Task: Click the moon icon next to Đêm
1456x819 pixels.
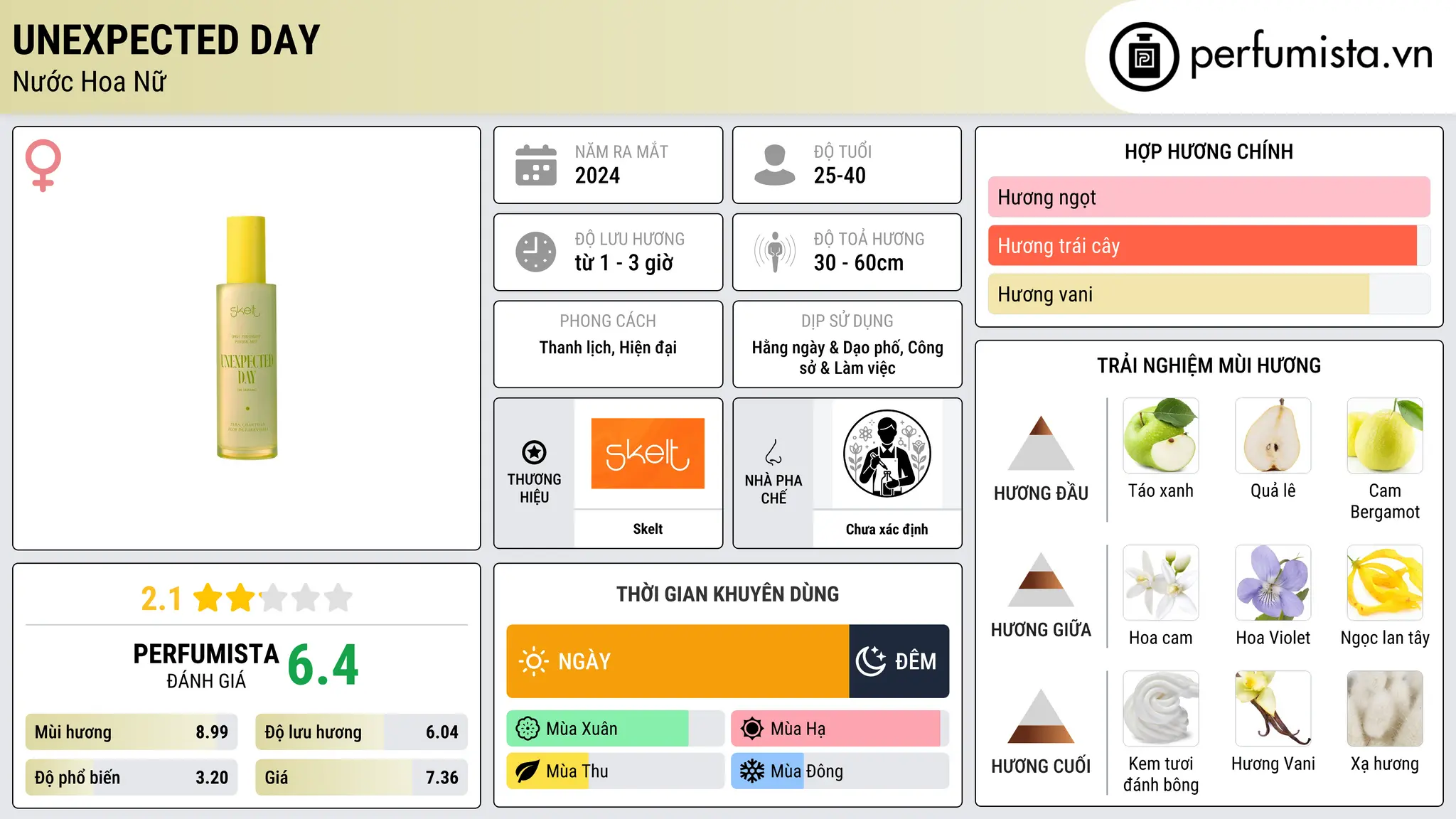Action: [870, 661]
